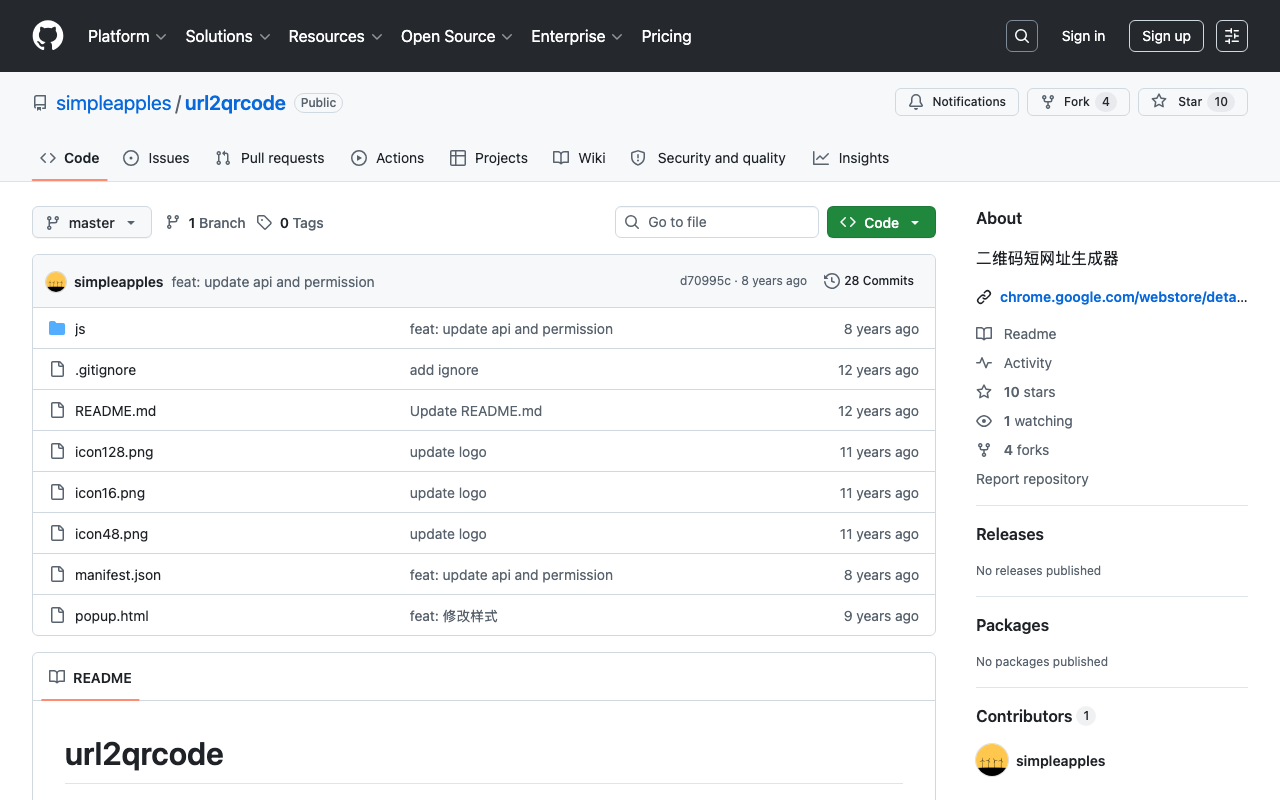Expand the Open Source menu

457,36
